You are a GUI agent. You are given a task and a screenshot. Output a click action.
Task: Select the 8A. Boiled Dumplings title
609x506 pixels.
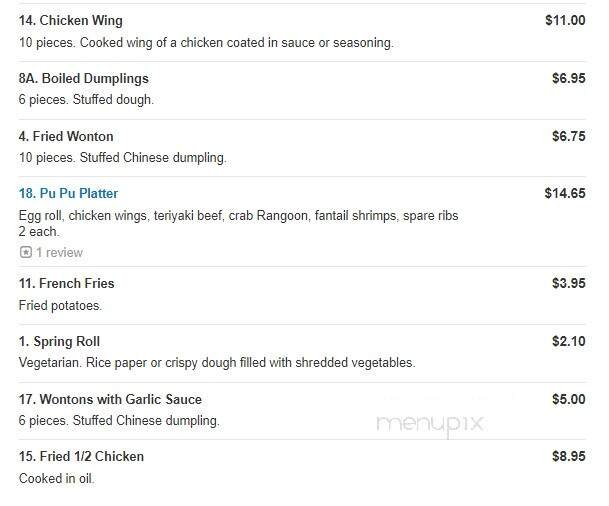click(83, 78)
